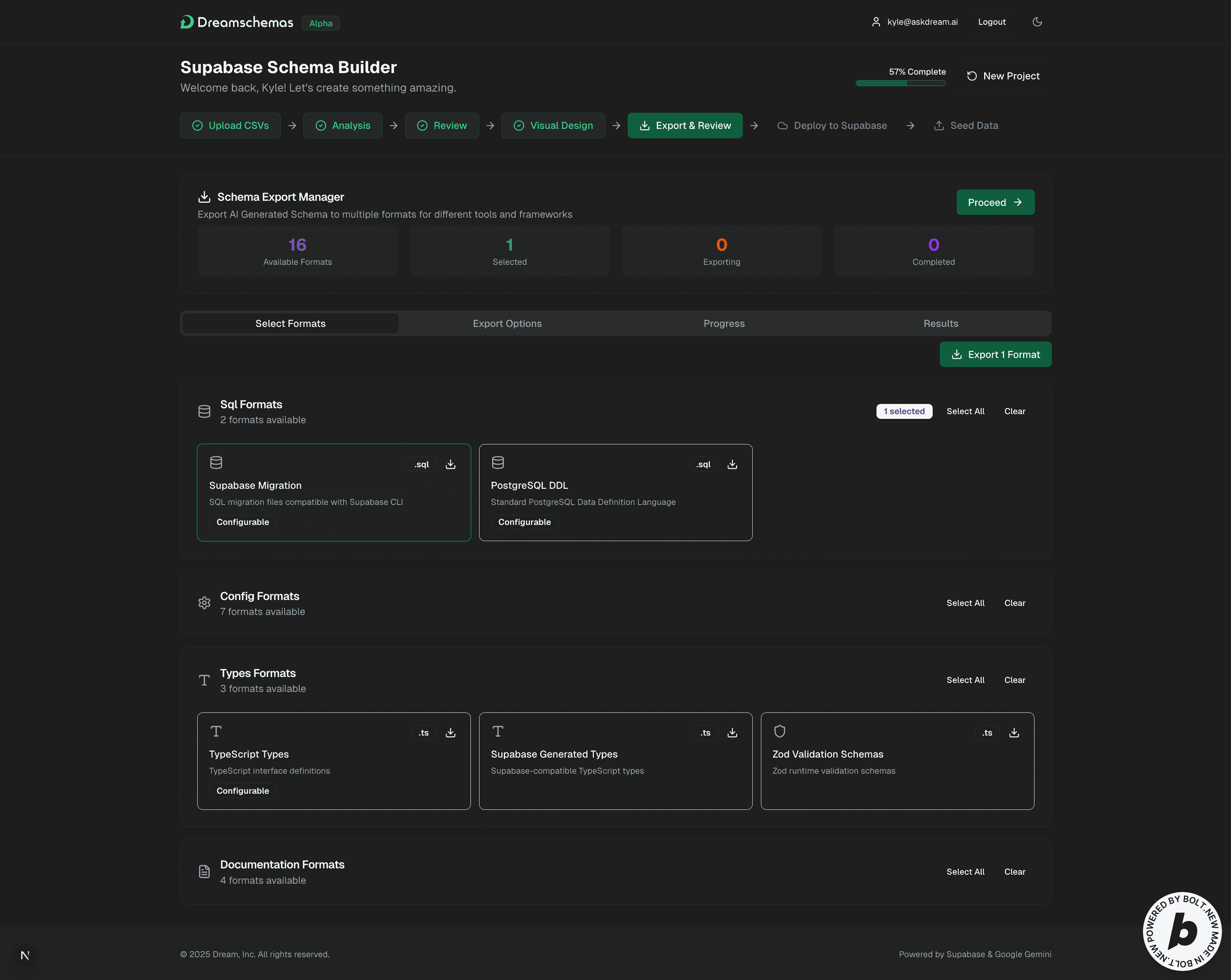Toggle dark mode moon icon
The height and width of the screenshot is (980, 1231).
click(1037, 22)
